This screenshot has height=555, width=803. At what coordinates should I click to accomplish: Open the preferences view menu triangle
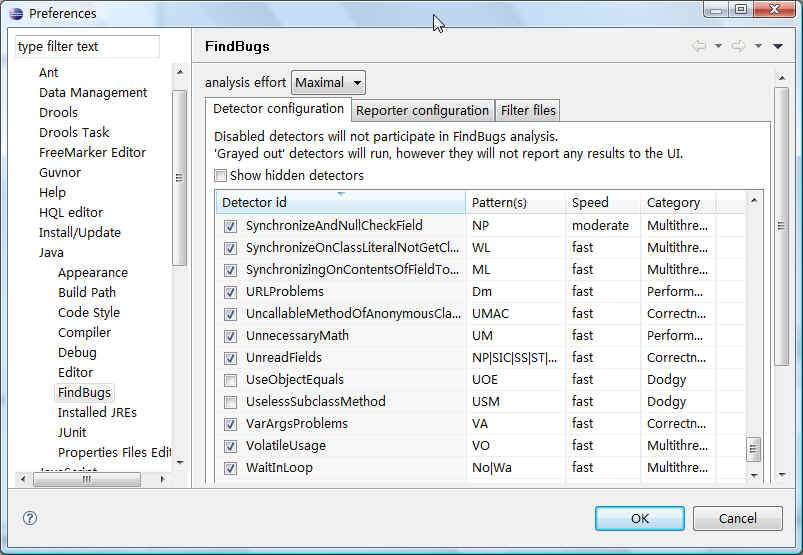[x=778, y=46]
